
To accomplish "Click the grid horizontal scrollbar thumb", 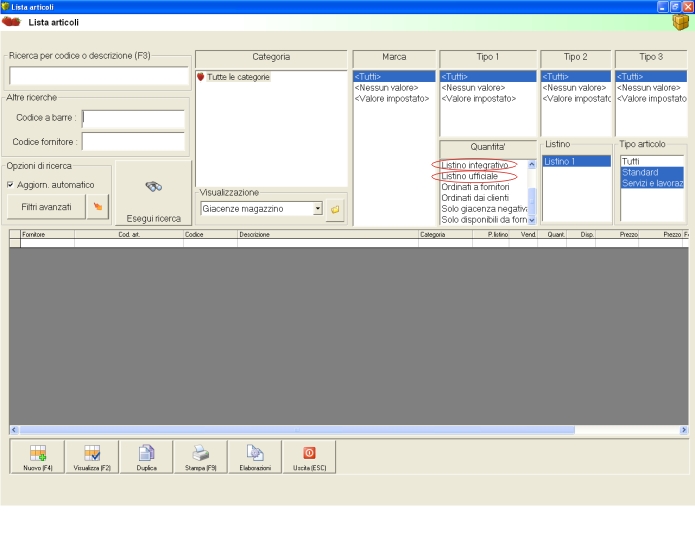I will pyautogui.click(x=297, y=430).
